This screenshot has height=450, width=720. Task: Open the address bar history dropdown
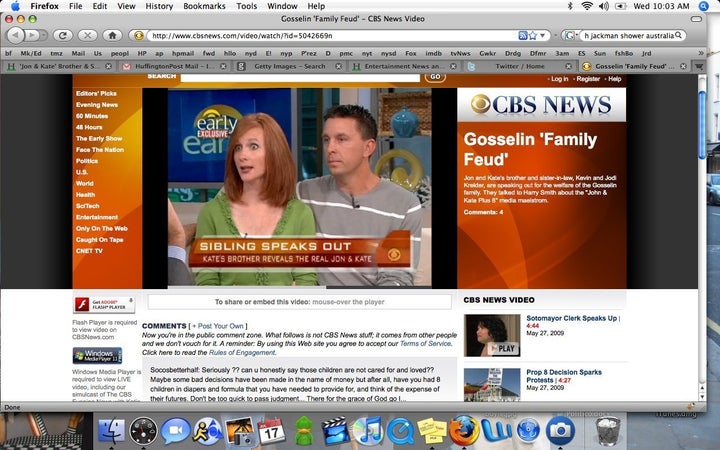543,35
